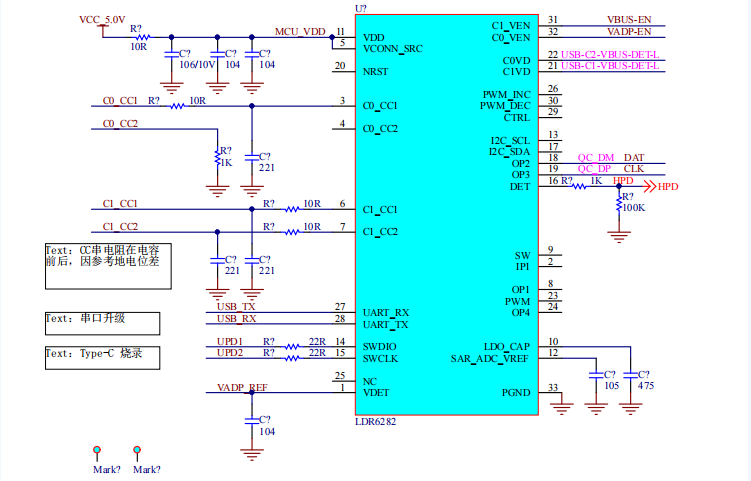Select the 100K resistor symbol
The width and height of the screenshot is (751, 481).
[619, 203]
